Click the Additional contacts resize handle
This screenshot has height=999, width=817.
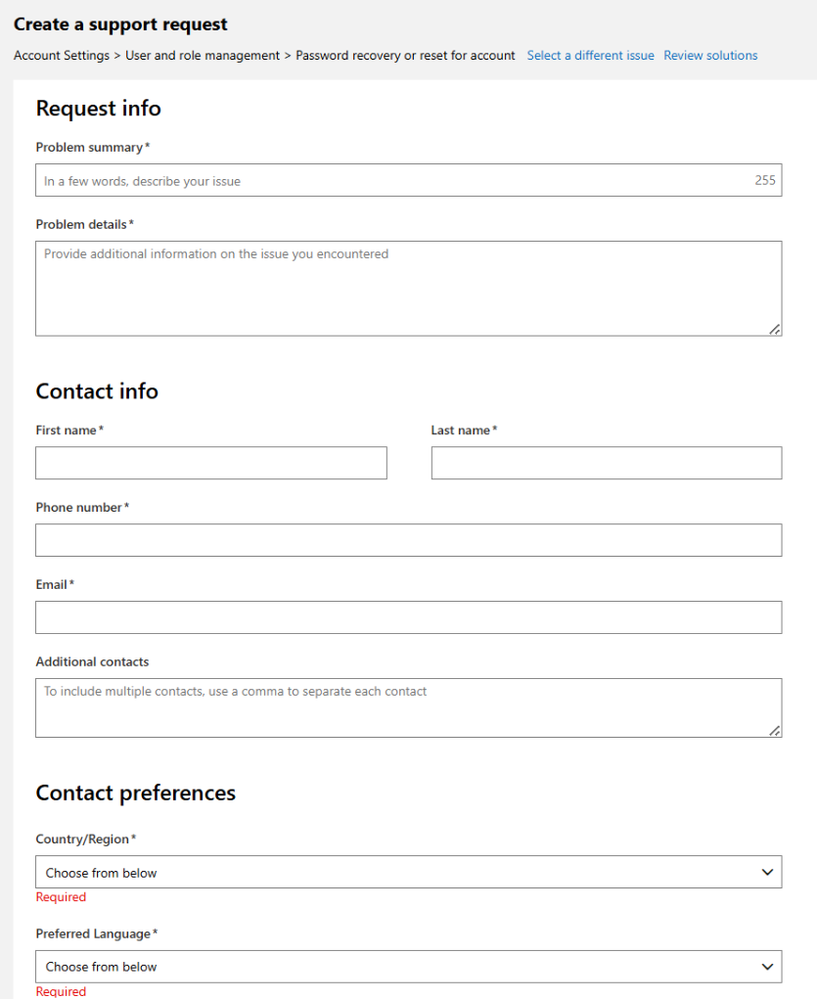pyautogui.click(x=775, y=731)
